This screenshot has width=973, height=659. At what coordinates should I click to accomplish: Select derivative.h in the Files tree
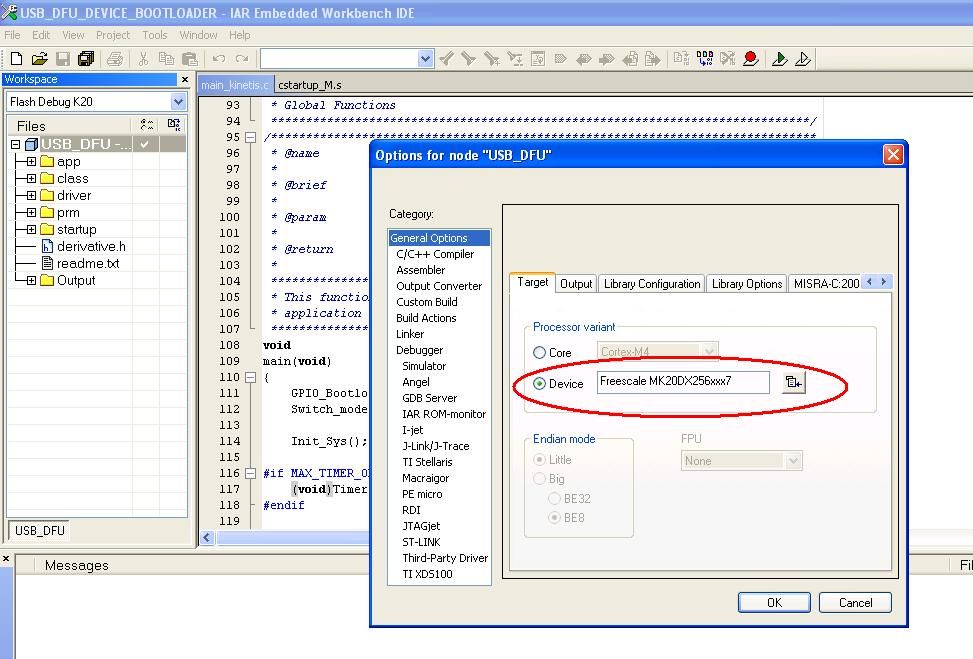[x=91, y=247]
